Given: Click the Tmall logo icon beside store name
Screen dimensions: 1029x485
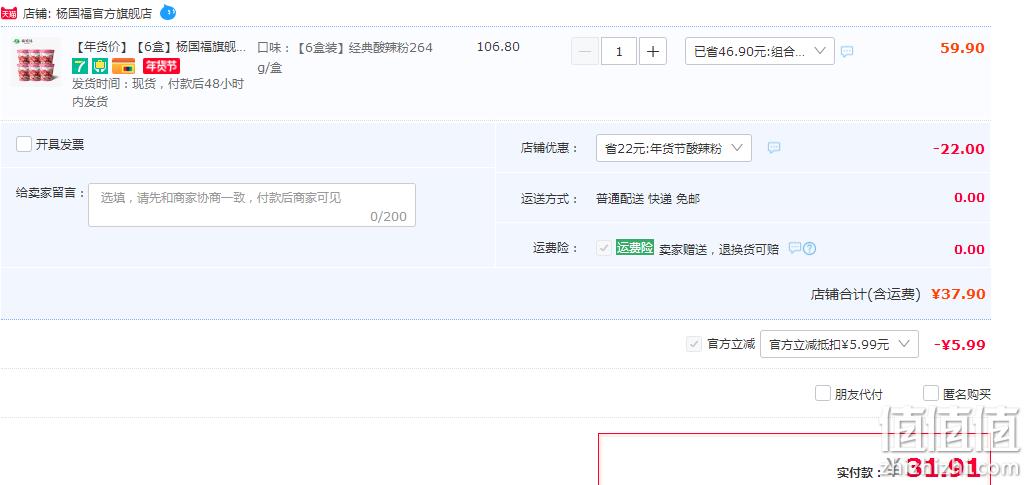Looking at the screenshot, I should click(9, 12).
